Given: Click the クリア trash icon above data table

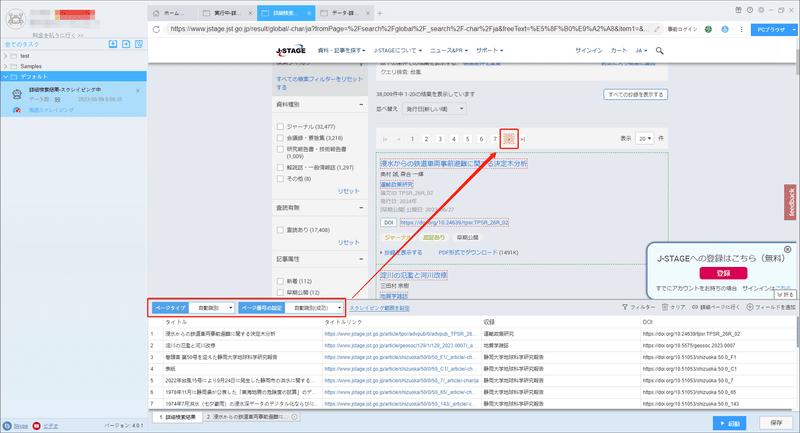Looking at the screenshot, I should point(665,307).
